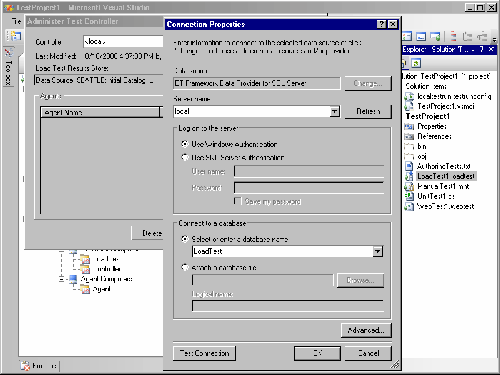Close the Solution Explorer panel
This screenshot has height=375, width=500.
click(491, 49)
